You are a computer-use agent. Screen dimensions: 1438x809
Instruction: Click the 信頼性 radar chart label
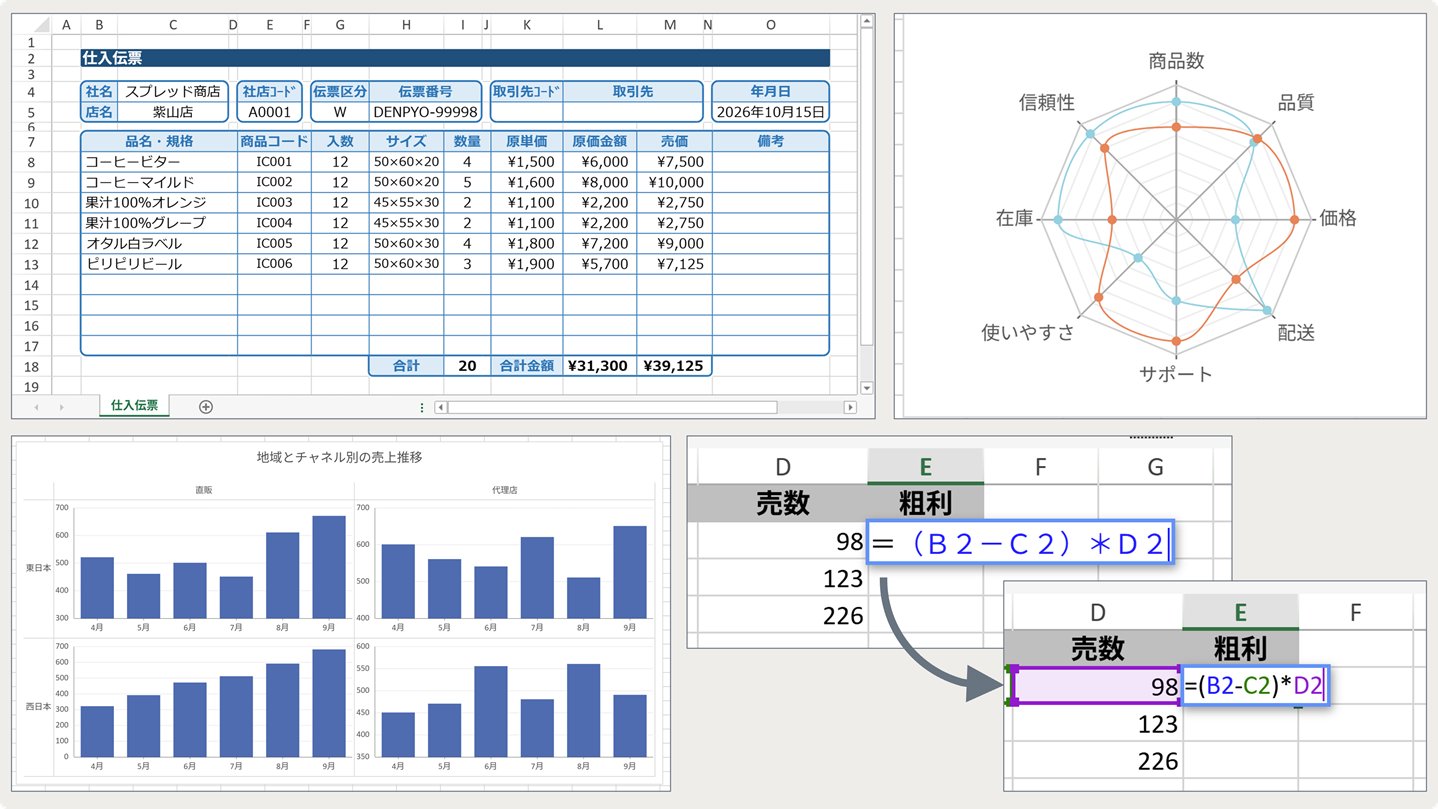tap(1047, 102)
